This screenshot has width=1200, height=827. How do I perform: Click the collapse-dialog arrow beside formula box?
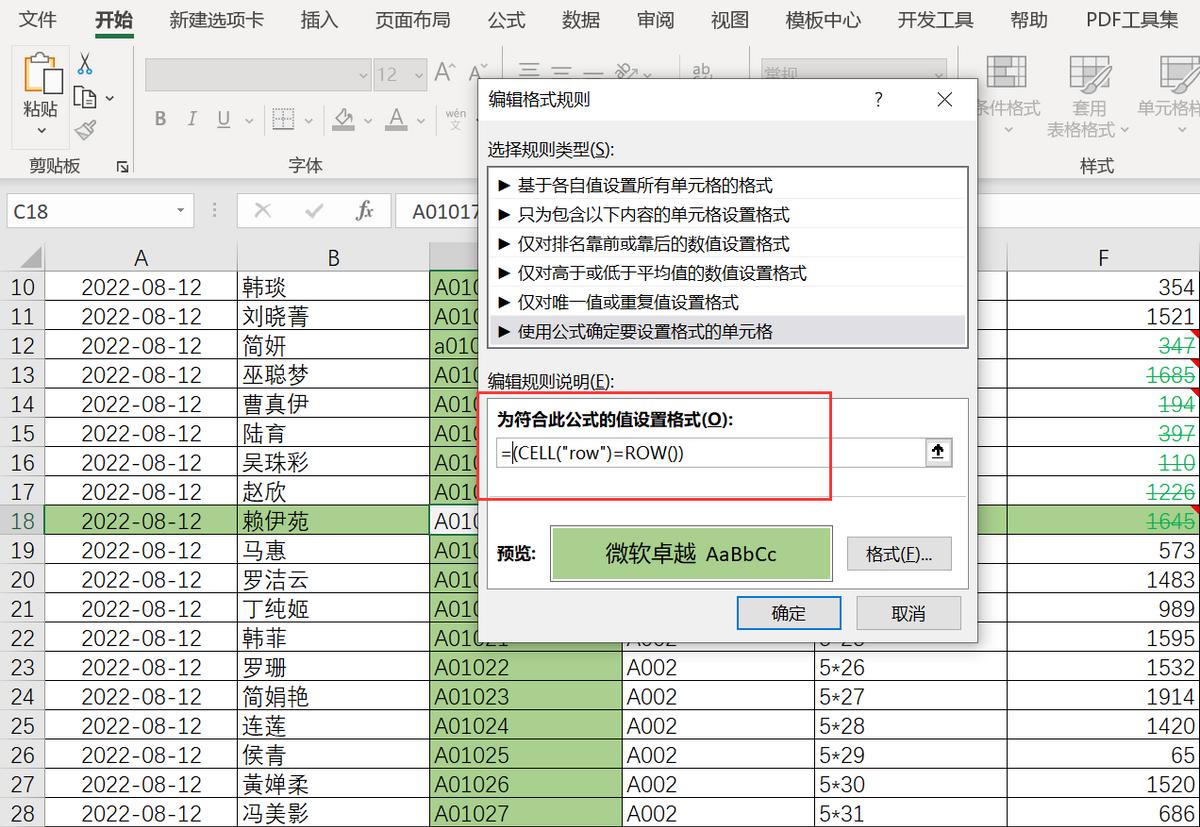[x=937, y=453]
